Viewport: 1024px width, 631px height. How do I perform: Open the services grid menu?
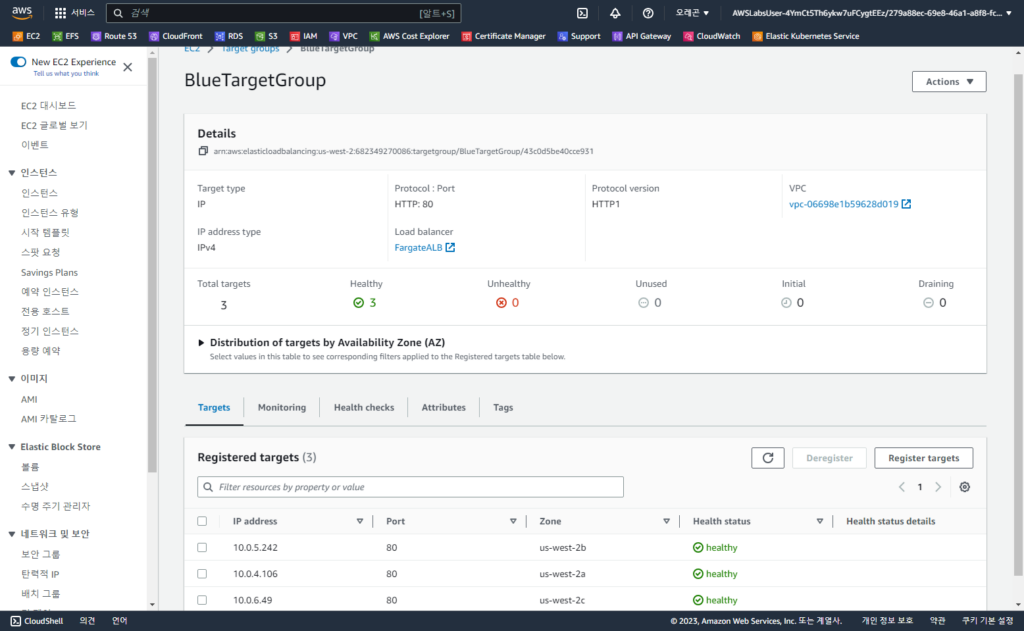tap(60, 13)
